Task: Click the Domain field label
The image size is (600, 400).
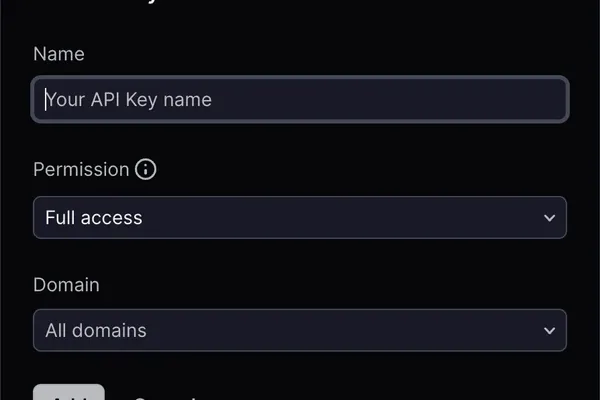Action: pyautogui.click(x=66, y=285)
